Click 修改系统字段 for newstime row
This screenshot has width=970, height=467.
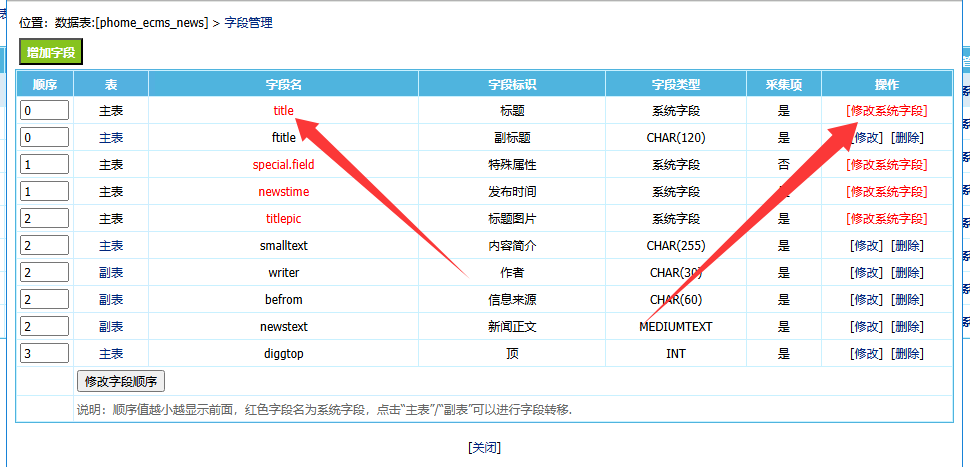886,192
